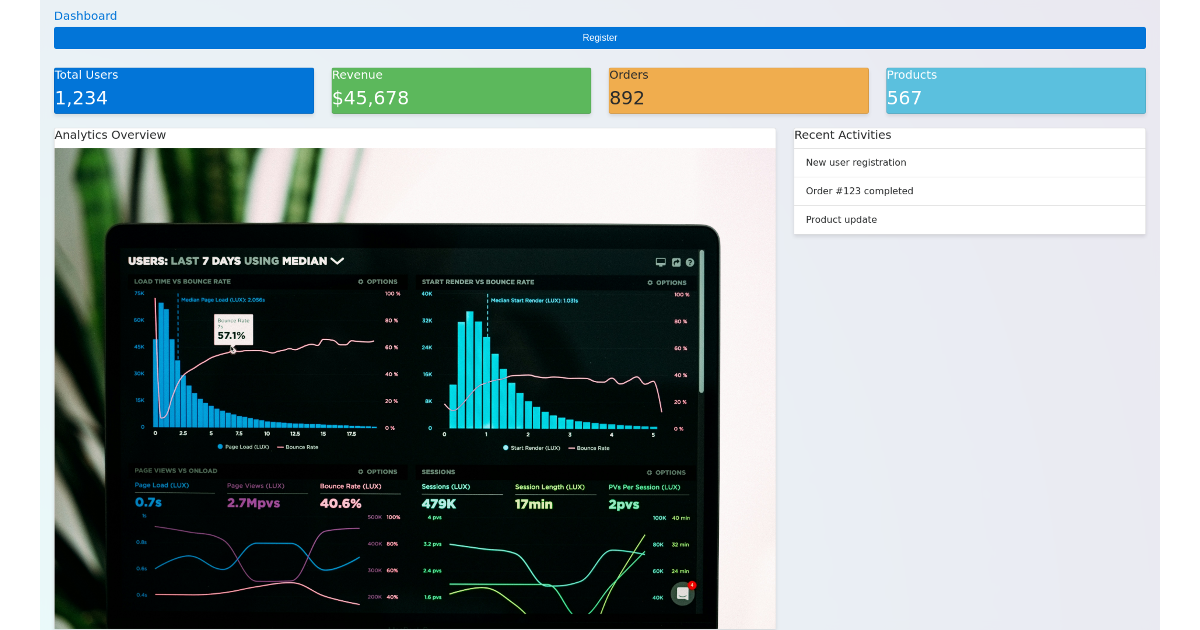Viewport: 1200px width, 630px height.
Task: Click the share/export arrow icon
Action: click(676, 262)
